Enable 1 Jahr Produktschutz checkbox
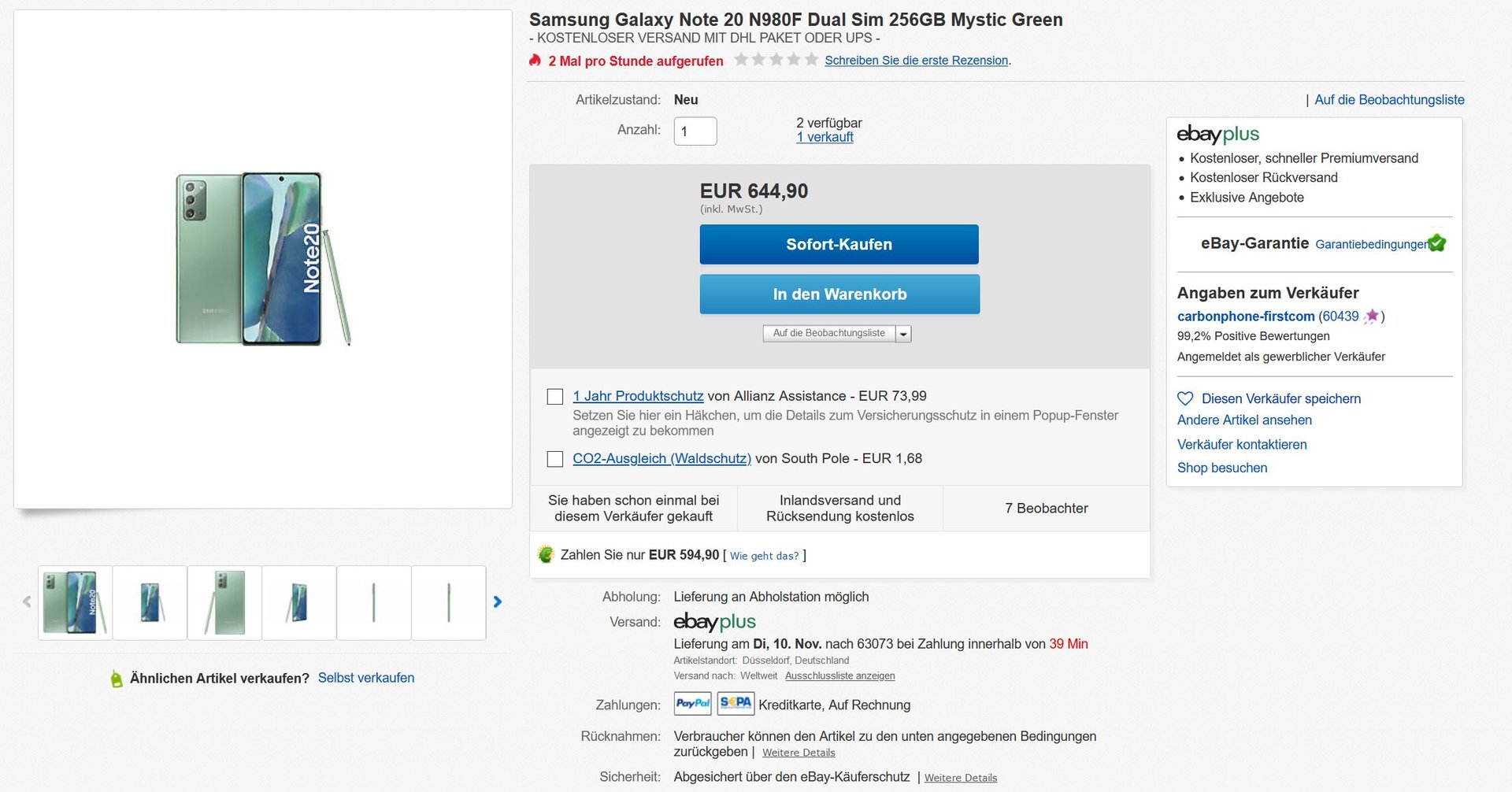The image size is (1512, 792). coord(555,397)
